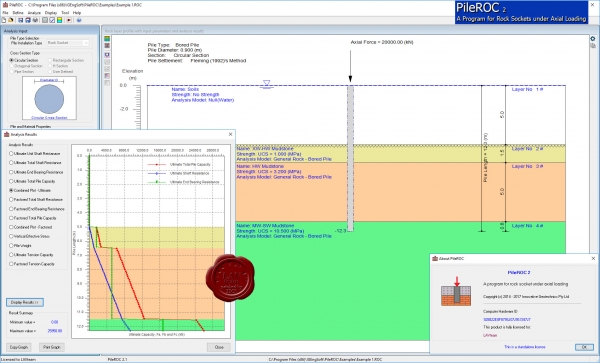Click the green layers icon beside profile view
The image size is (600, 363).
(107, 39)
